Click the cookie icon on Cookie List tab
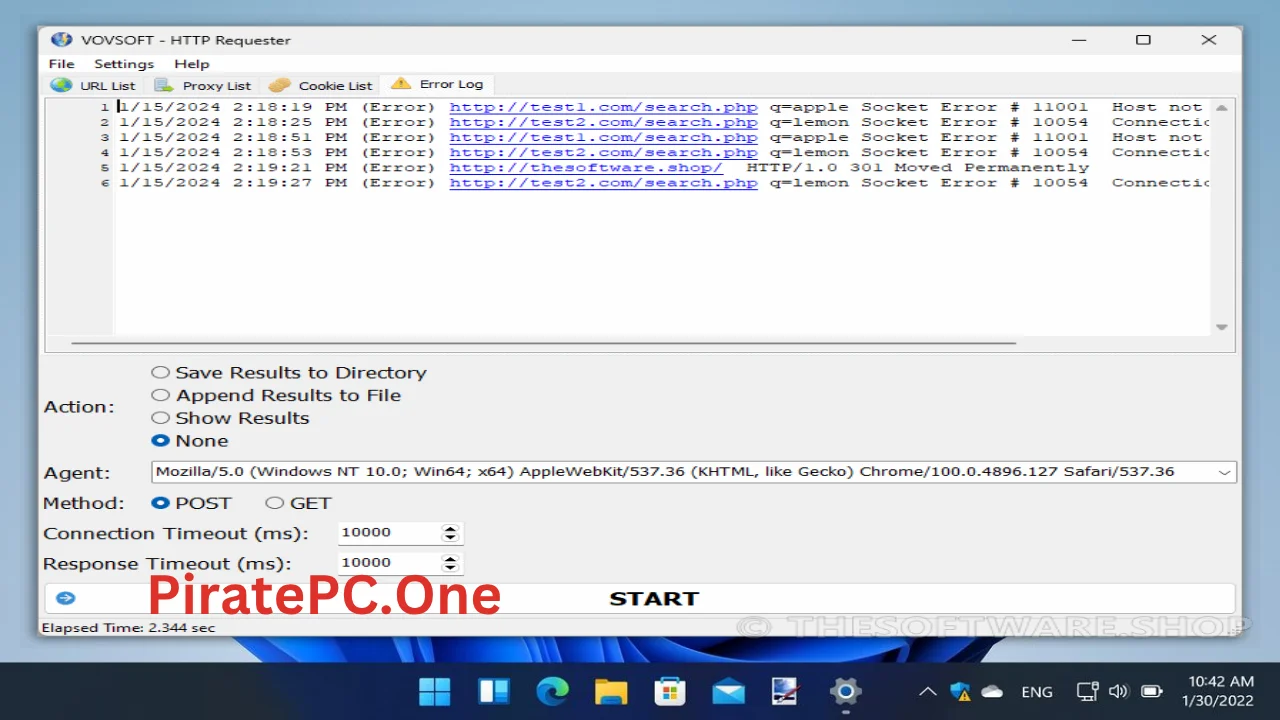Screen dimensions: 1280x720 (x=280, y=85)
